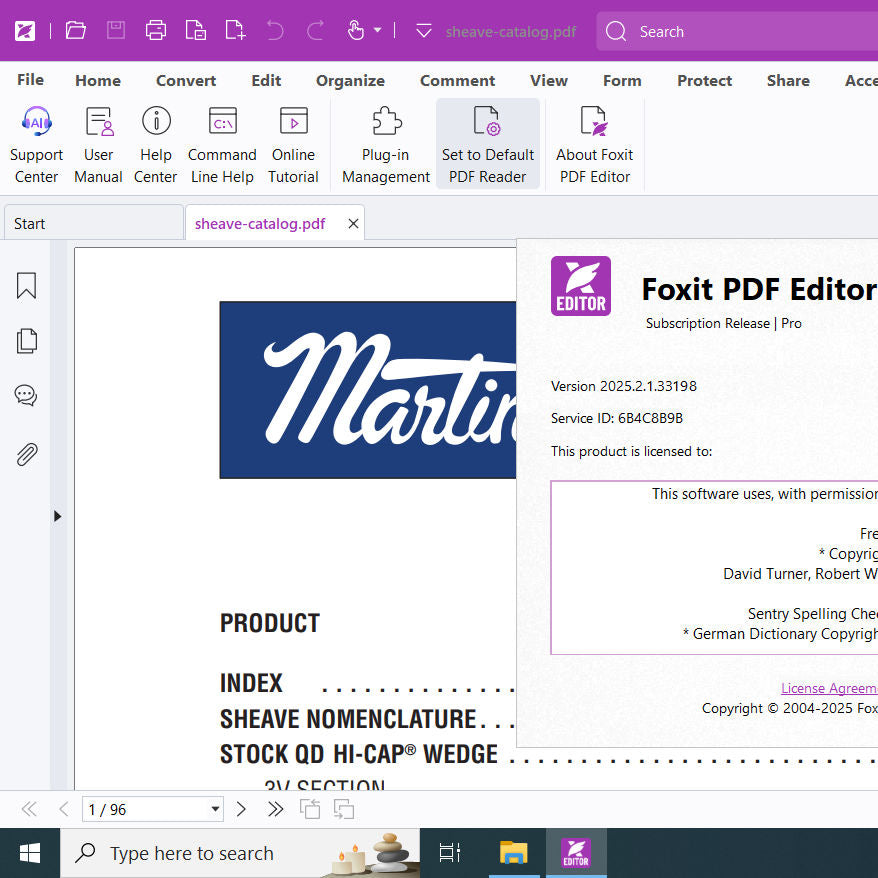
Task: Click the next view icon
Action: click(344, 809)
